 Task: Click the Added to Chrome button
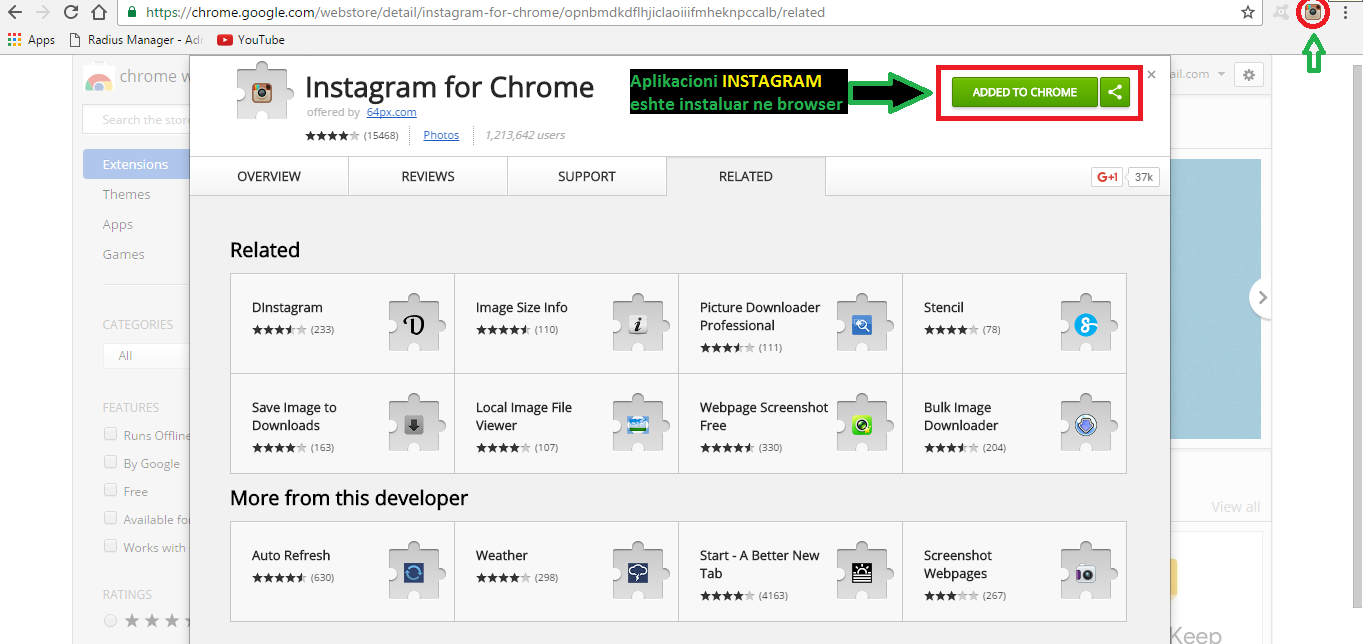tap(1024, 92)
